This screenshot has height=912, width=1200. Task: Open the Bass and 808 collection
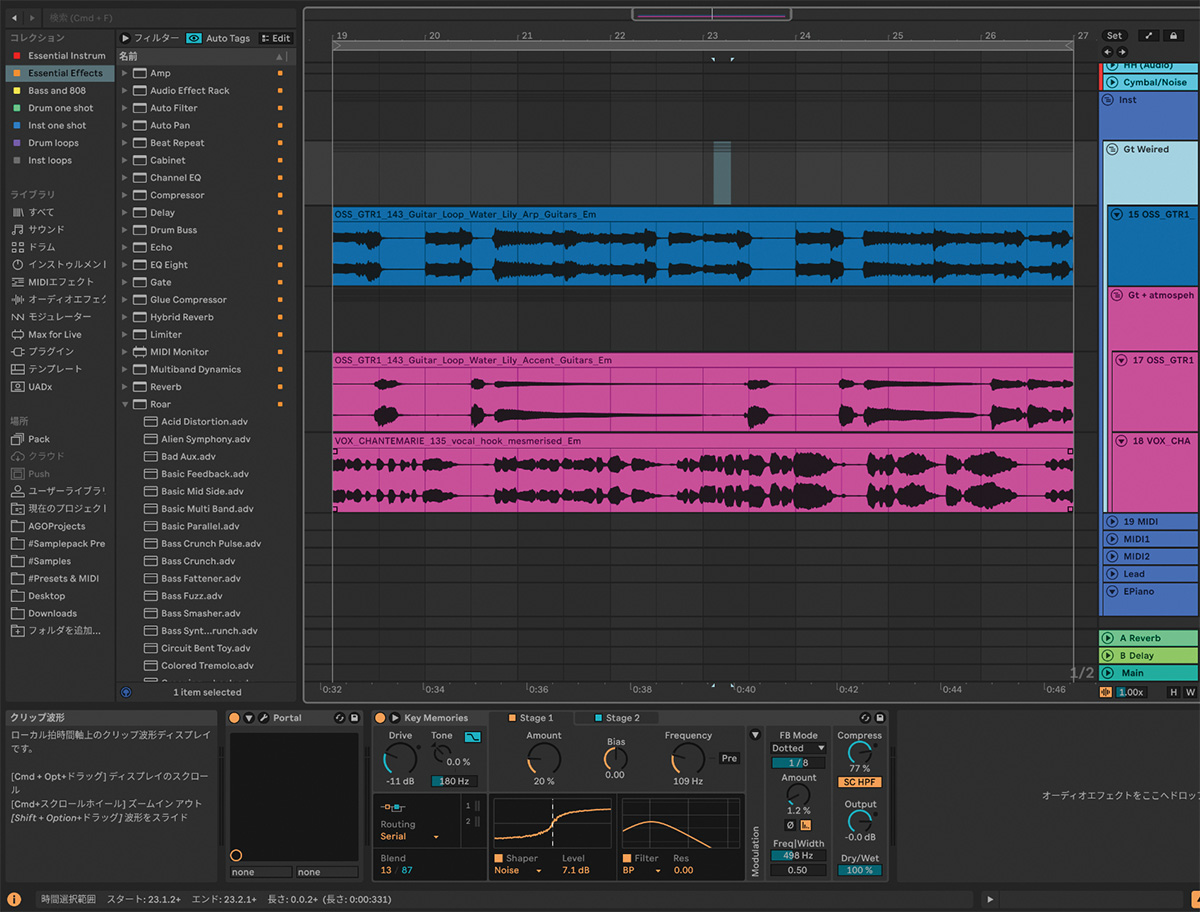(x=57, y=90)
